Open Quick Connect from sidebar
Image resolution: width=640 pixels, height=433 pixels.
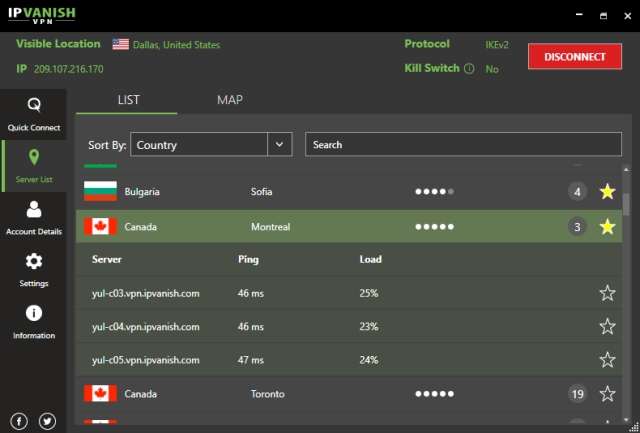pos(34,113)
